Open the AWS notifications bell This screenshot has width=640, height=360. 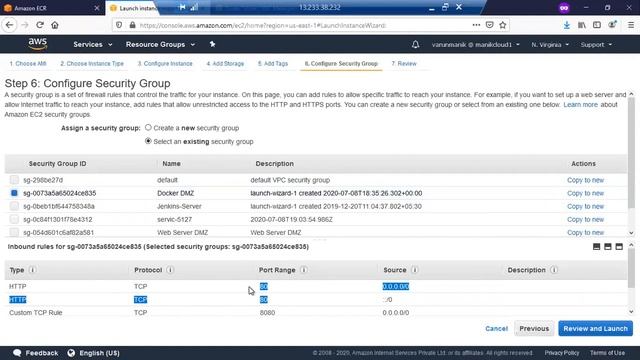(415, 44)
